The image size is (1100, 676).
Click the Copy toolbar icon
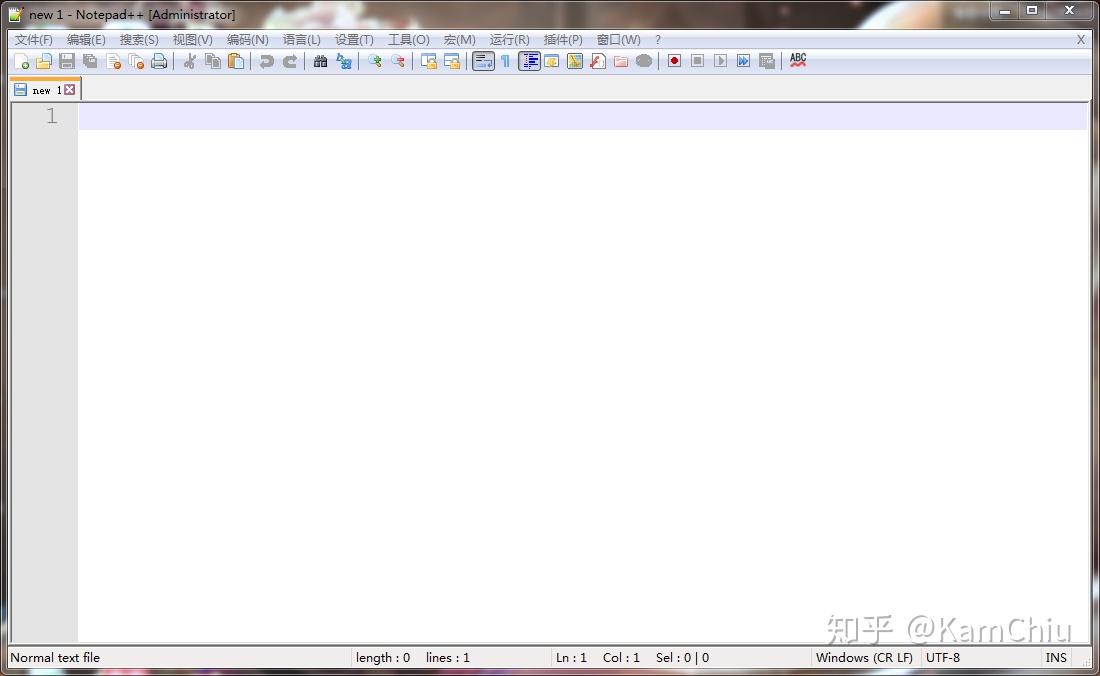click(213, 61)
